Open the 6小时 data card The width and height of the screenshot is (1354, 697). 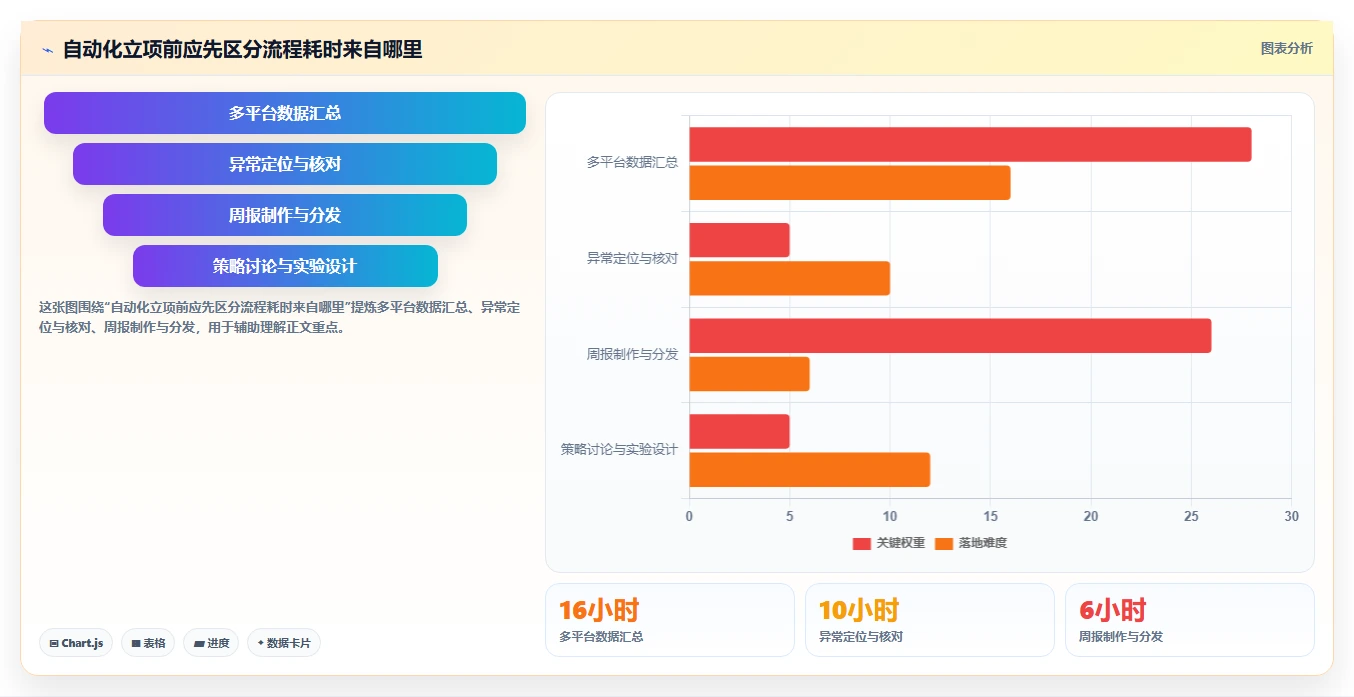point(1190,620)
